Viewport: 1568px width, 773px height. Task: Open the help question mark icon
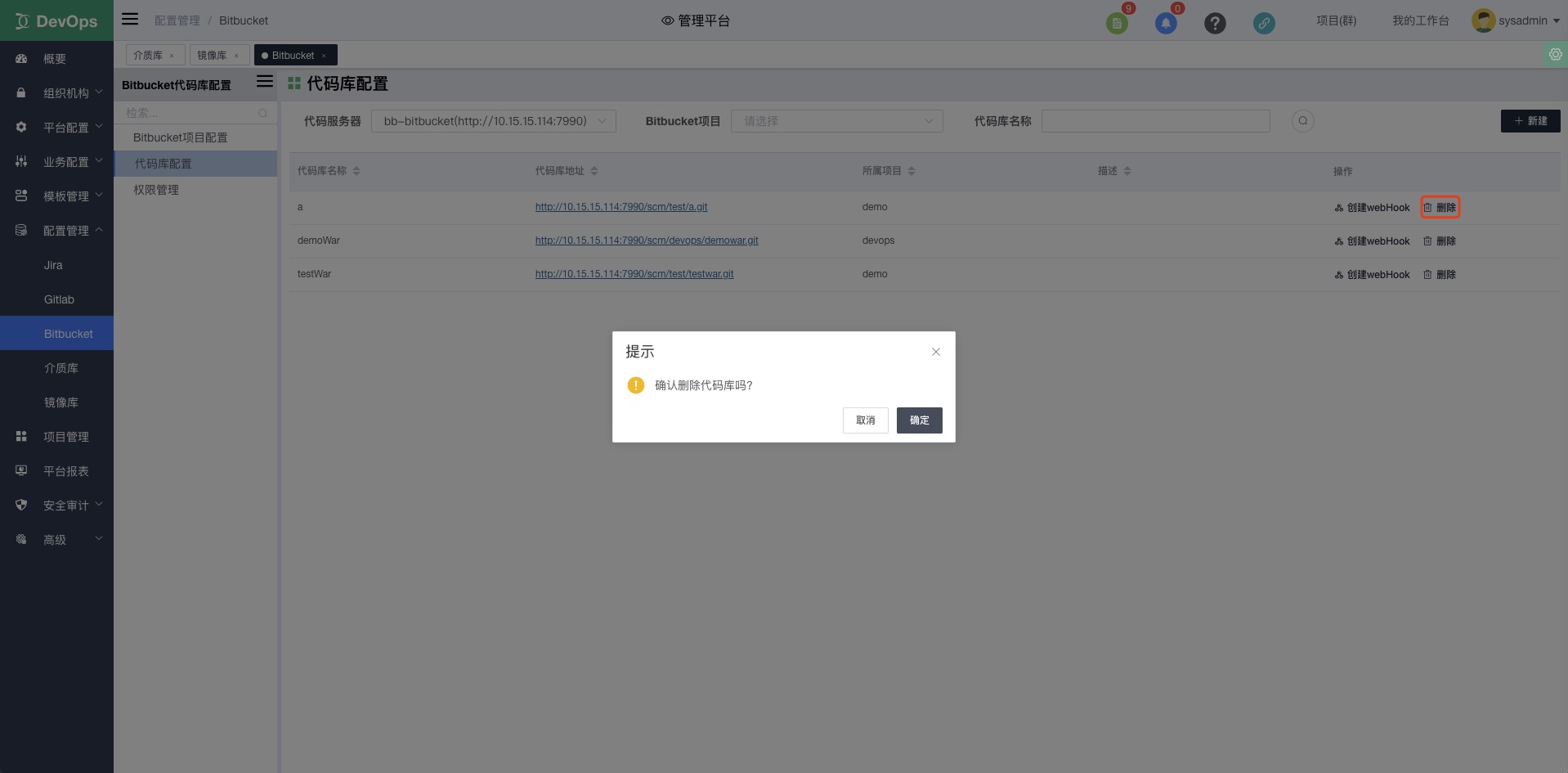pos(1215,23)
